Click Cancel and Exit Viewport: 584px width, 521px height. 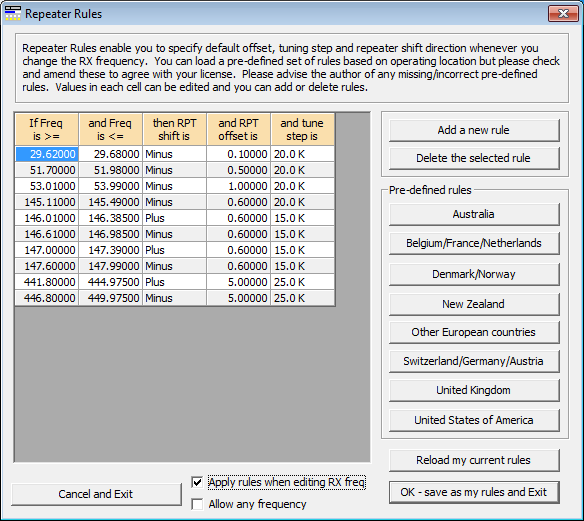pyautogui.click(x=96, y=494)
